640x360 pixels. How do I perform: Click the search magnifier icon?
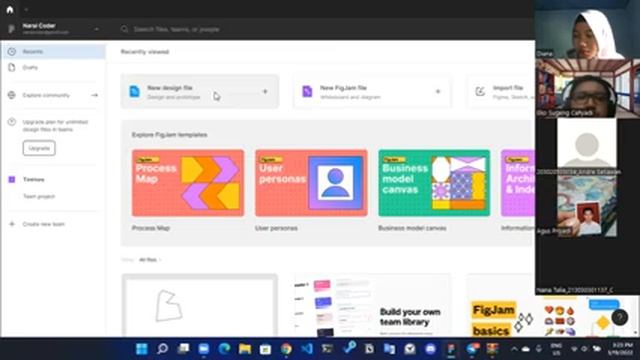[x=124, y=29]
